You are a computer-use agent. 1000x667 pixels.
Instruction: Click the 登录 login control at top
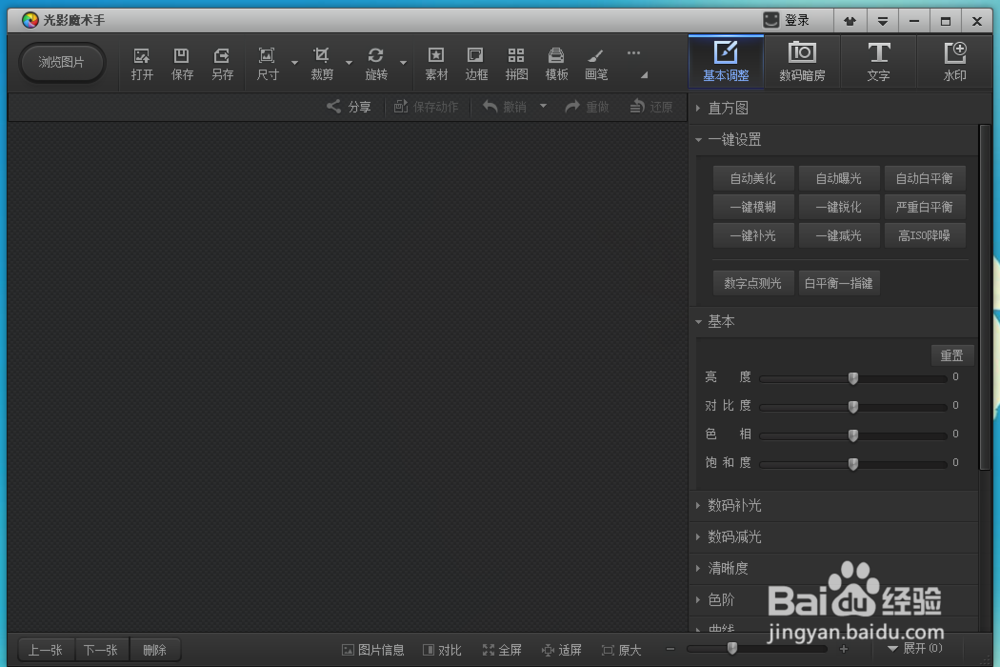click(x=789, y=19)
